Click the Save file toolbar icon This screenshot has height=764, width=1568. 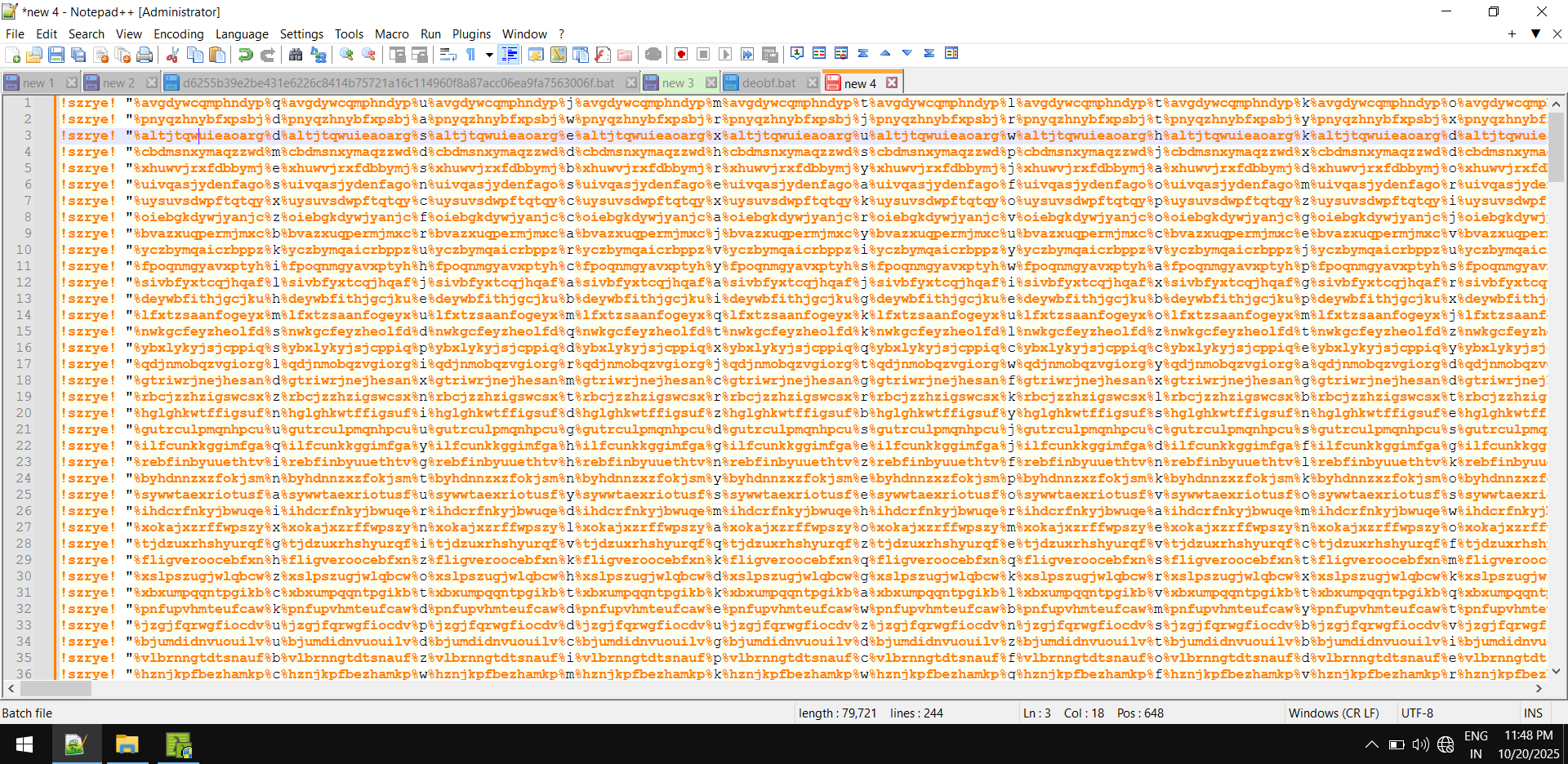point(56,55)
